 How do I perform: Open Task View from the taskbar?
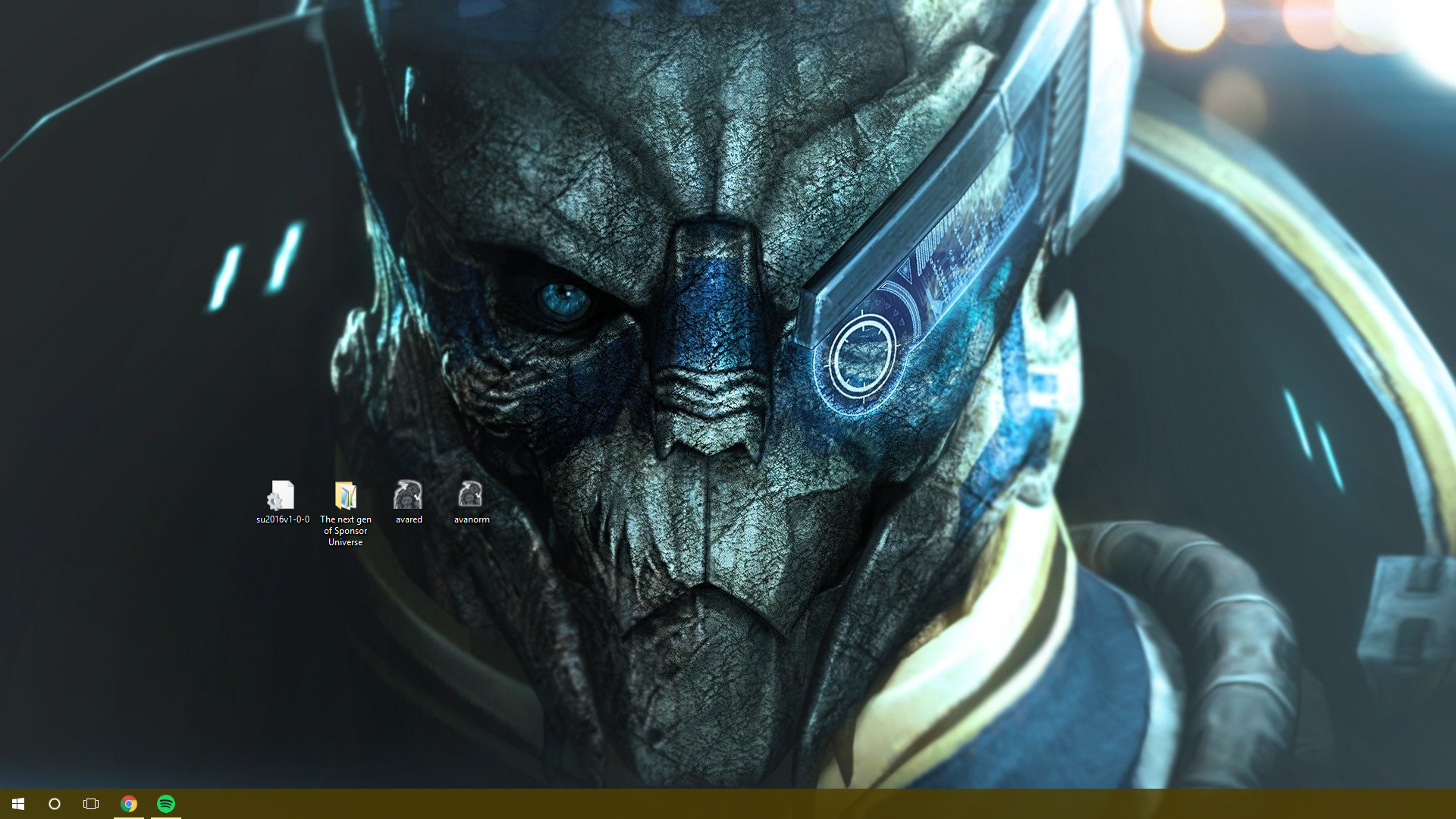tap(91, 804)
